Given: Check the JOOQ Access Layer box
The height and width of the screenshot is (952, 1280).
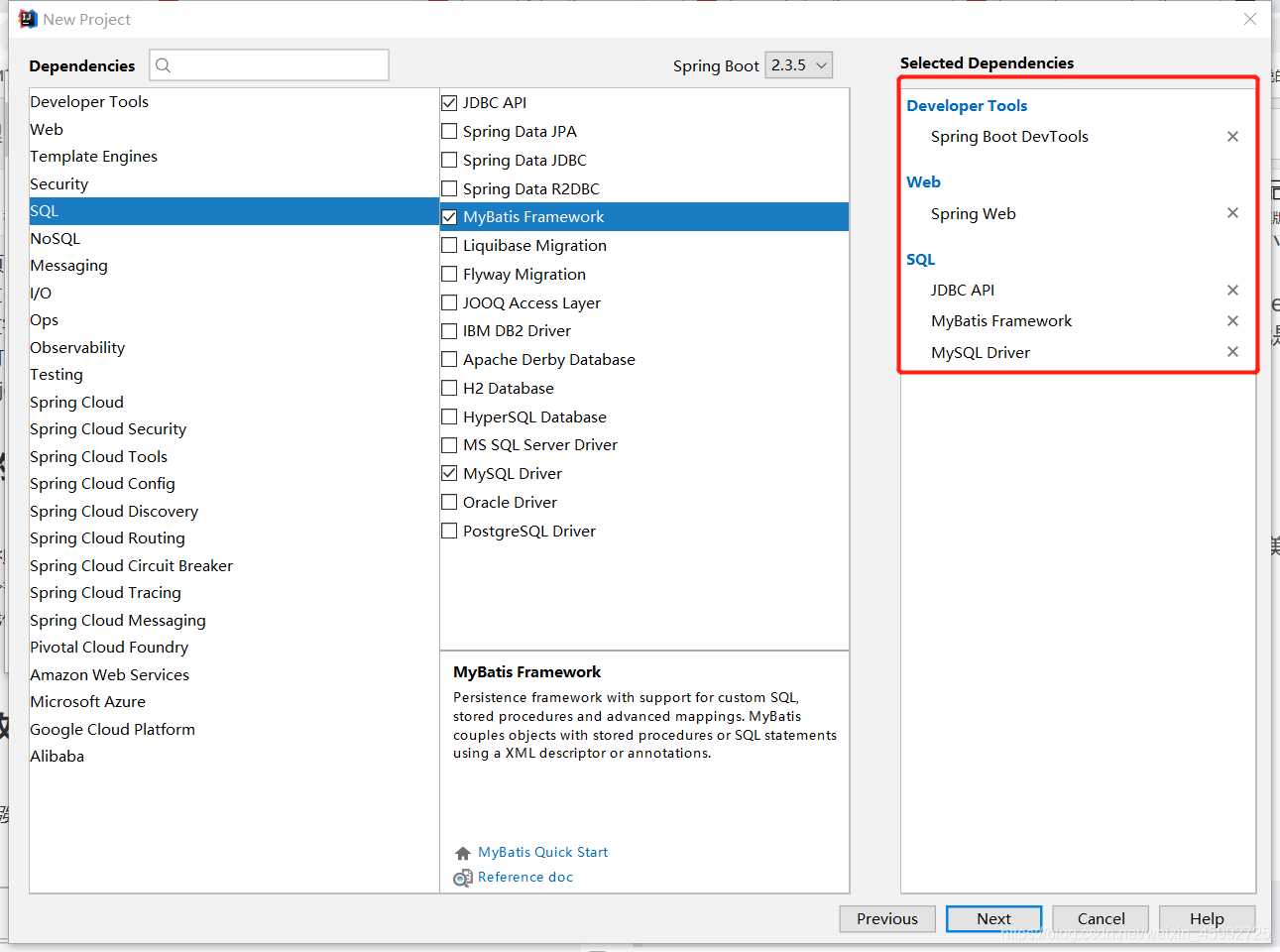Looking at the screenshot, I should (449, 302).
